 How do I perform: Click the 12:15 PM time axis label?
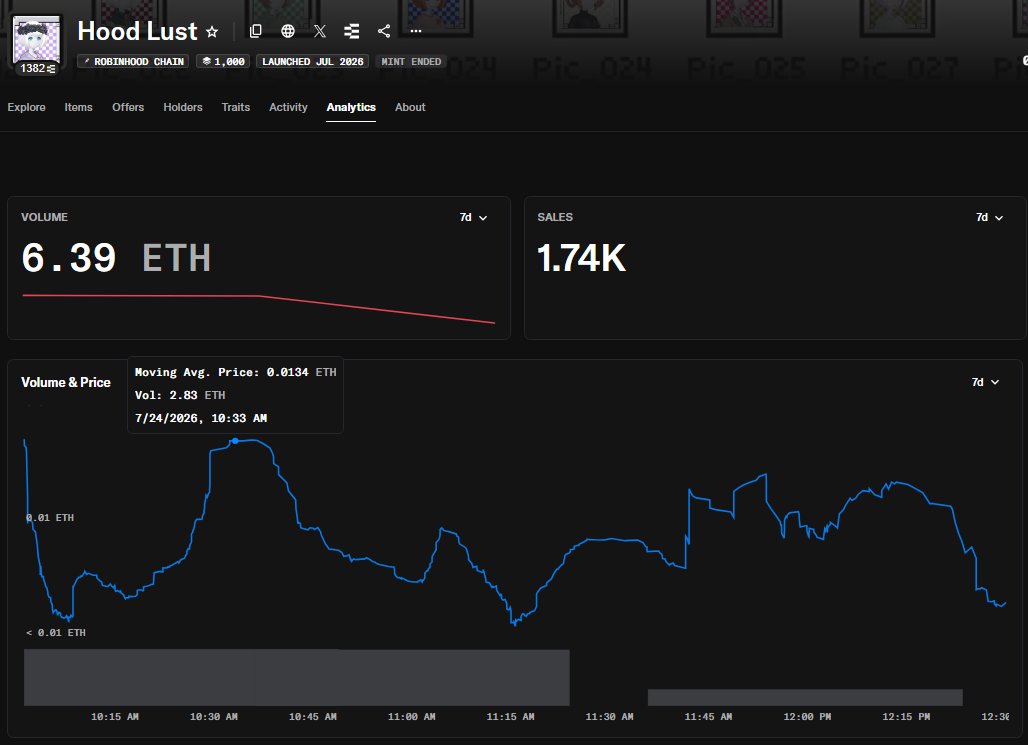[906, 717]
